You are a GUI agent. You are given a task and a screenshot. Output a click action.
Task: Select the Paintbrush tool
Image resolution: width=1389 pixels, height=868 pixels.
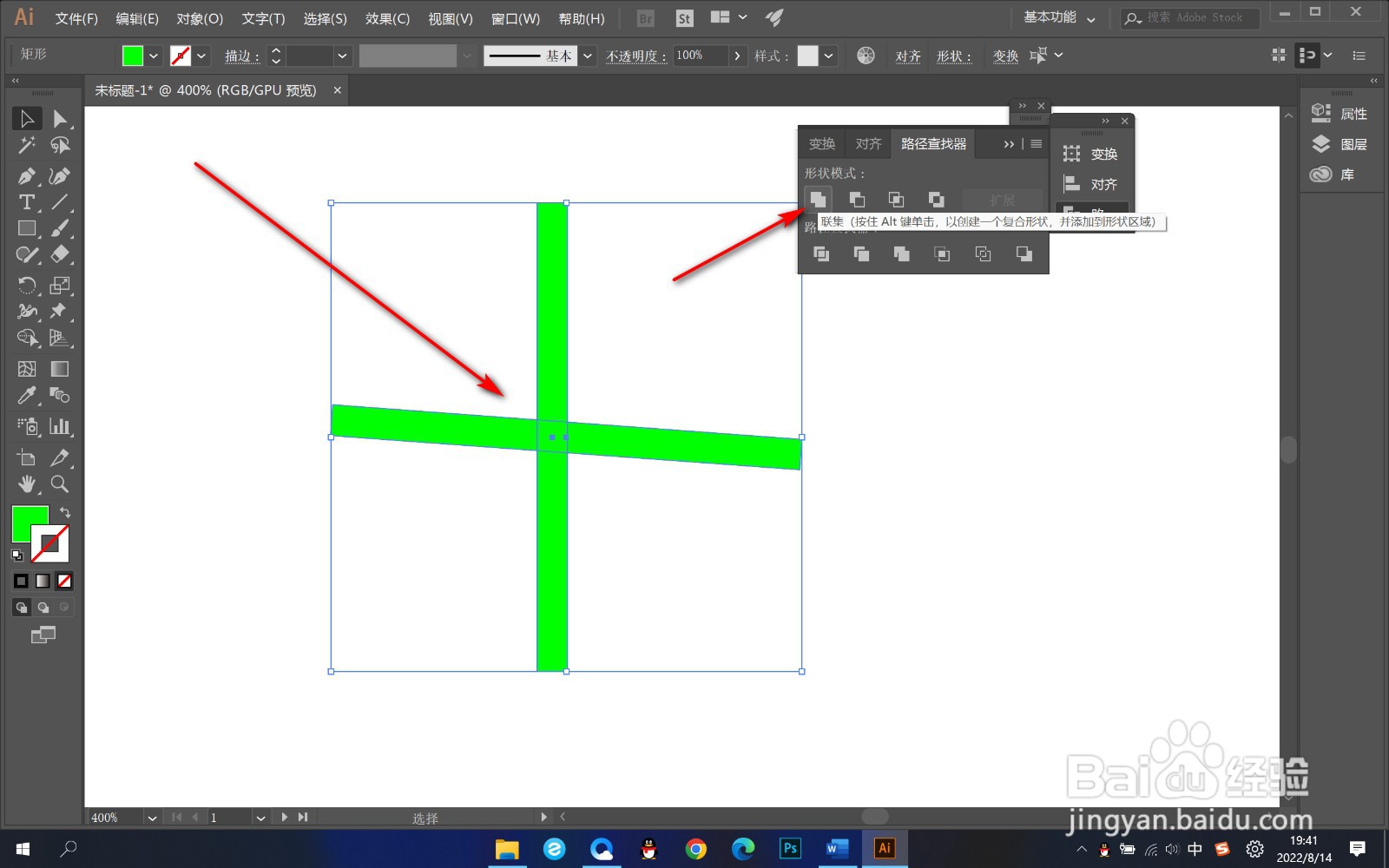[x=59, y=228]
